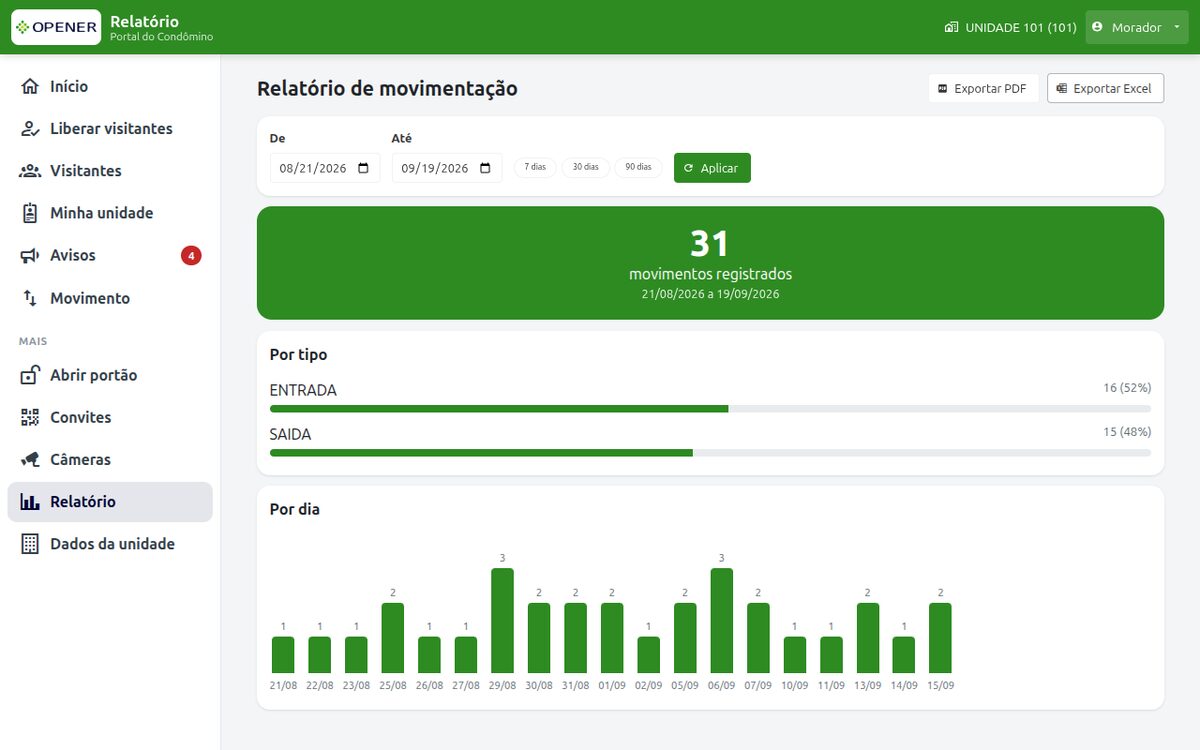Select the 90 dias quick range
The width and height of the screenshot is (1200, 750).
tap(638, 167)
